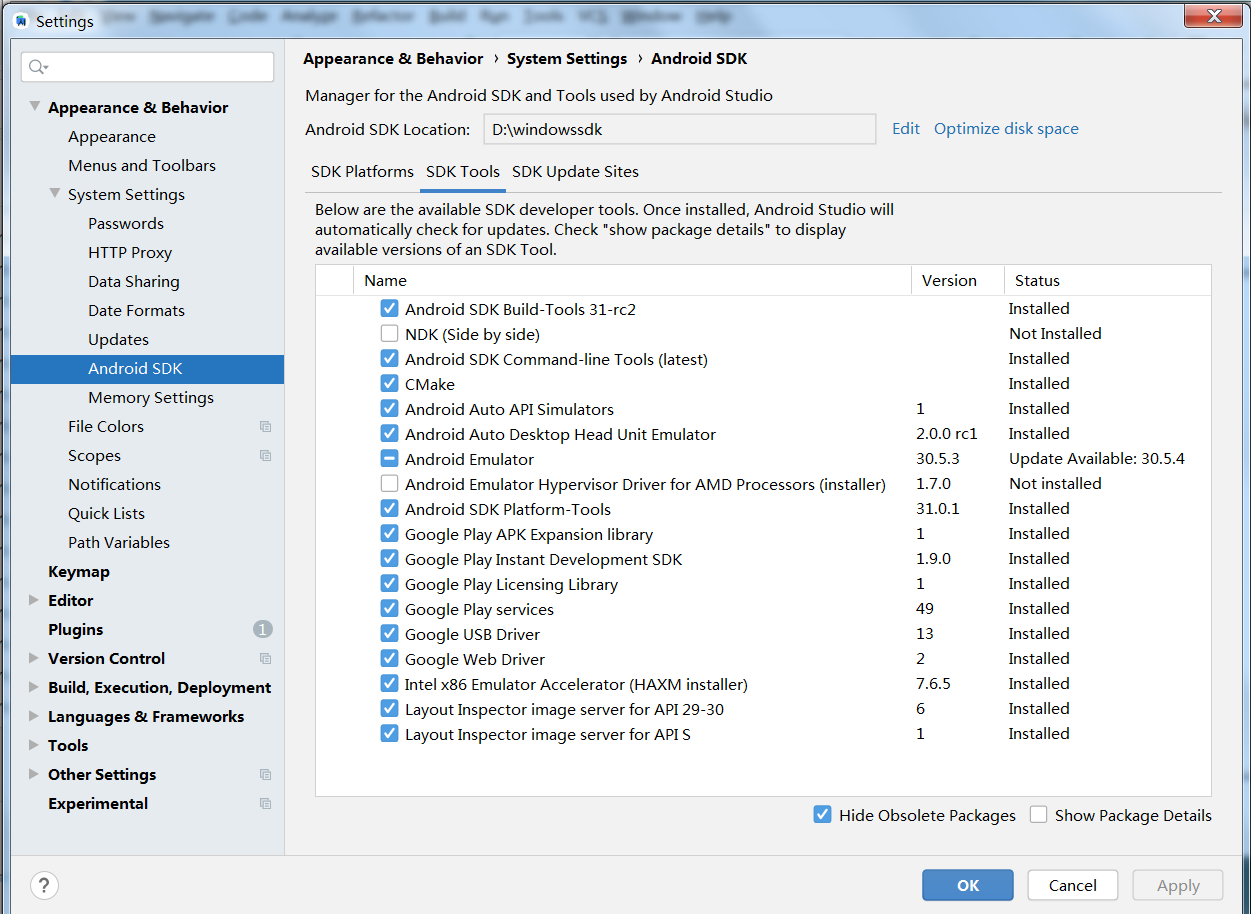Uncheck Layout Inspector image server for API S
Screen dimensions: 1251x914
point(389,734)
